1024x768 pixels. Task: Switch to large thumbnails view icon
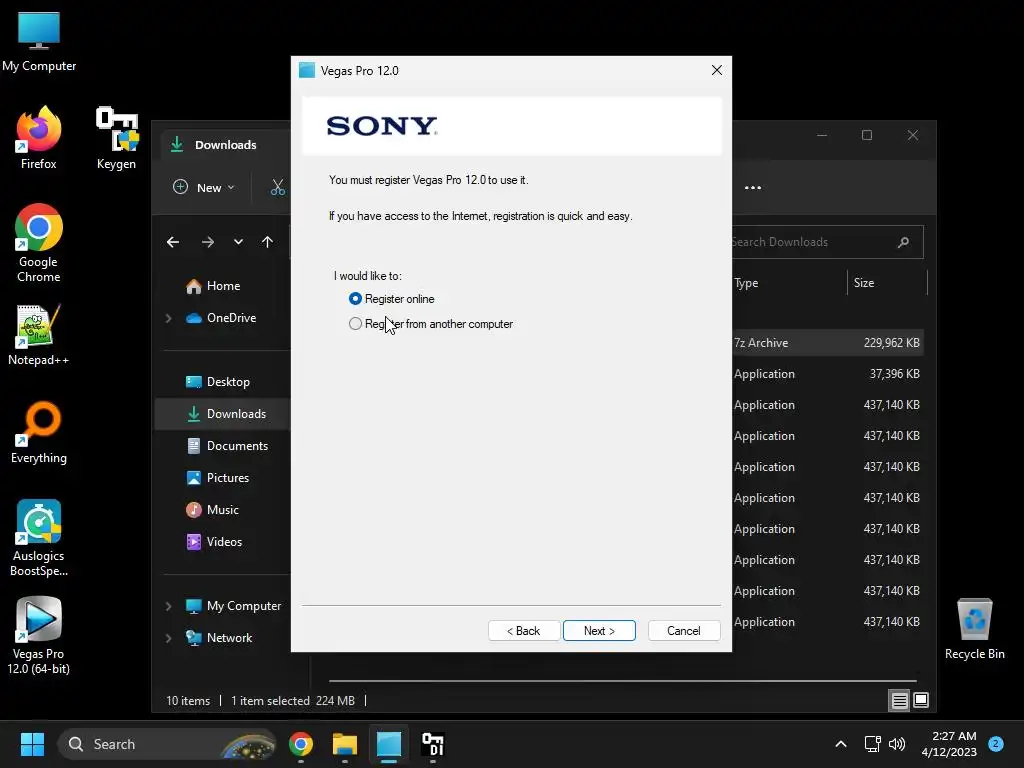pos(921,701)
